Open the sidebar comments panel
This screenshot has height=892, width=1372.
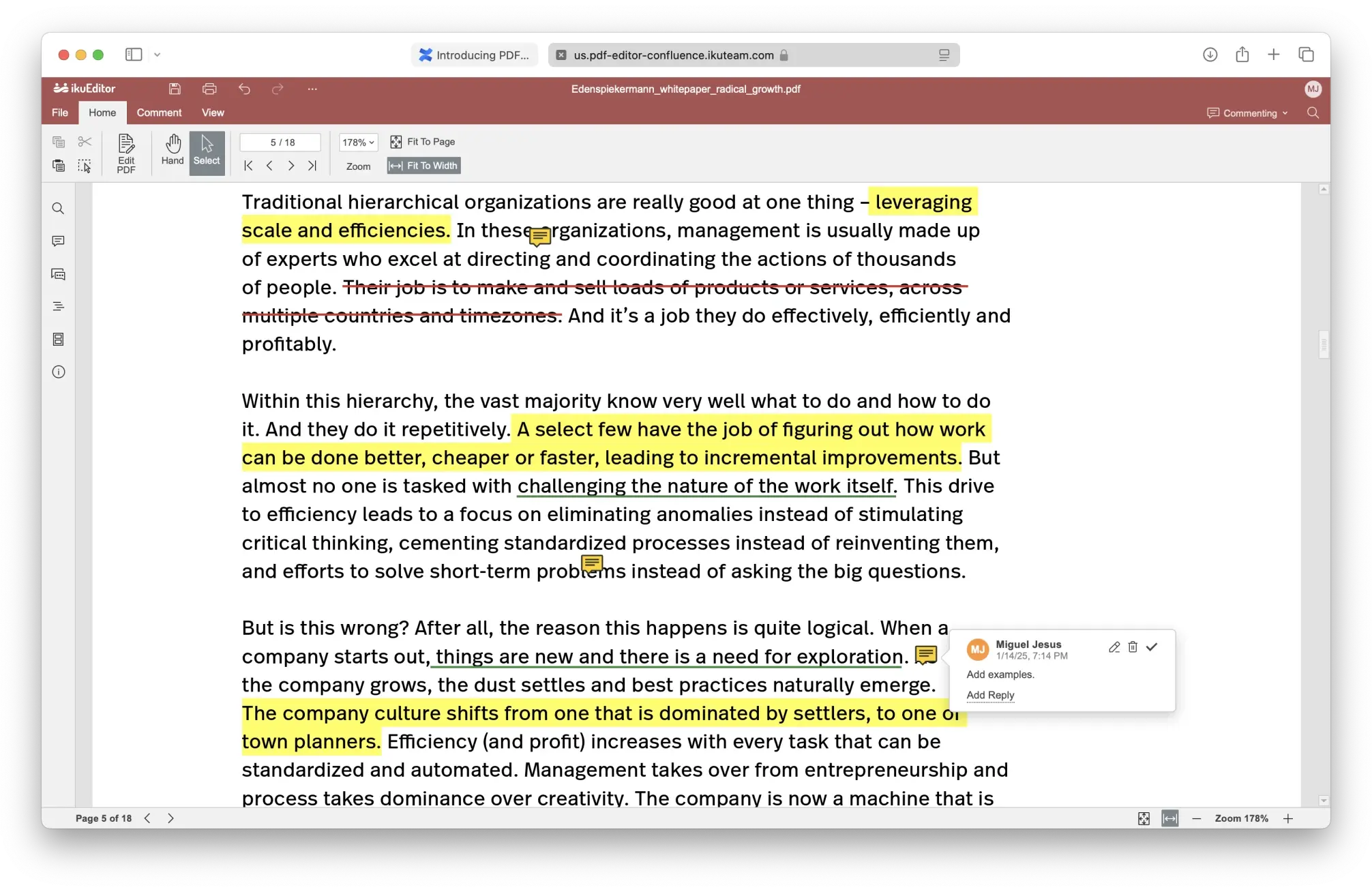tap(59, 241)
